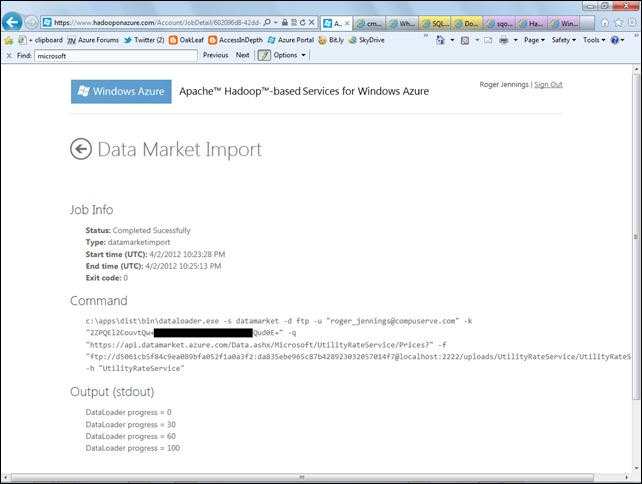Open the Azure Forums favorite
This screenshot has height=484, width=642.
pos(93,40)
